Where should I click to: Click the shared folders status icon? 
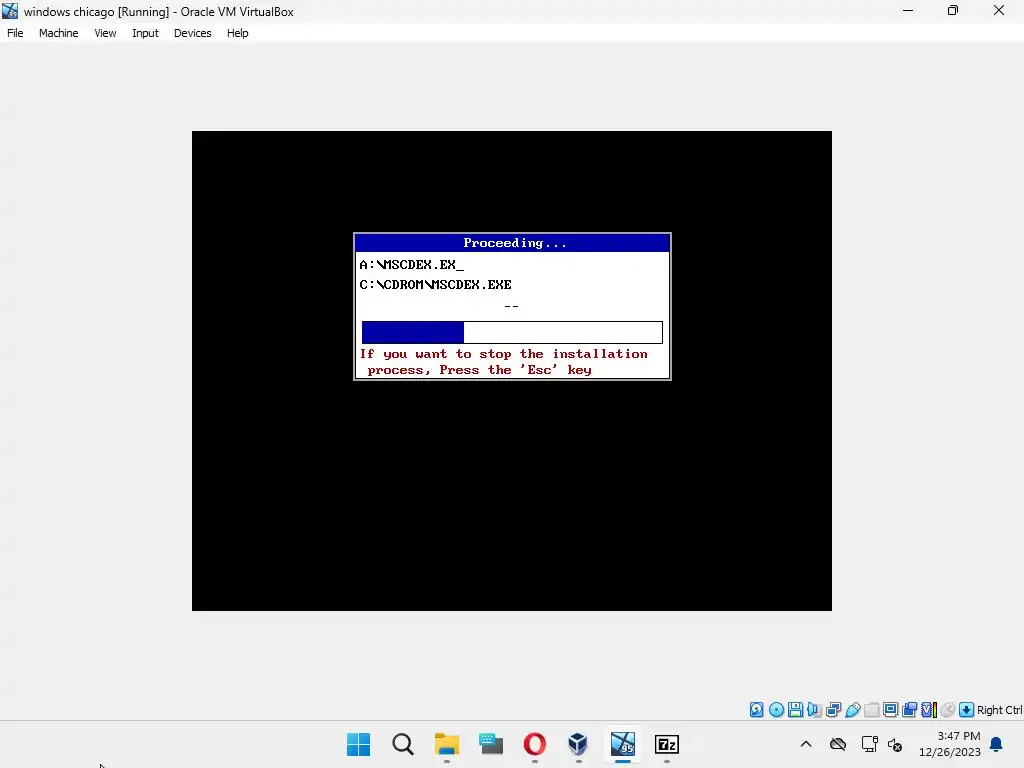coord(871,710)
